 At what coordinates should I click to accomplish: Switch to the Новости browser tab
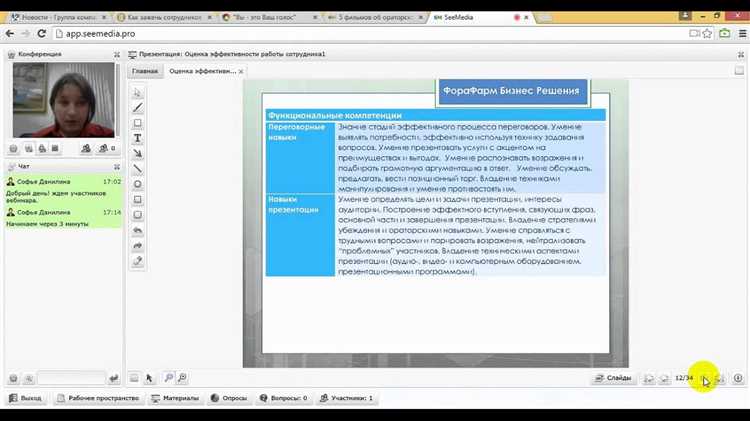pyautogui.click(x=58, y=17)
